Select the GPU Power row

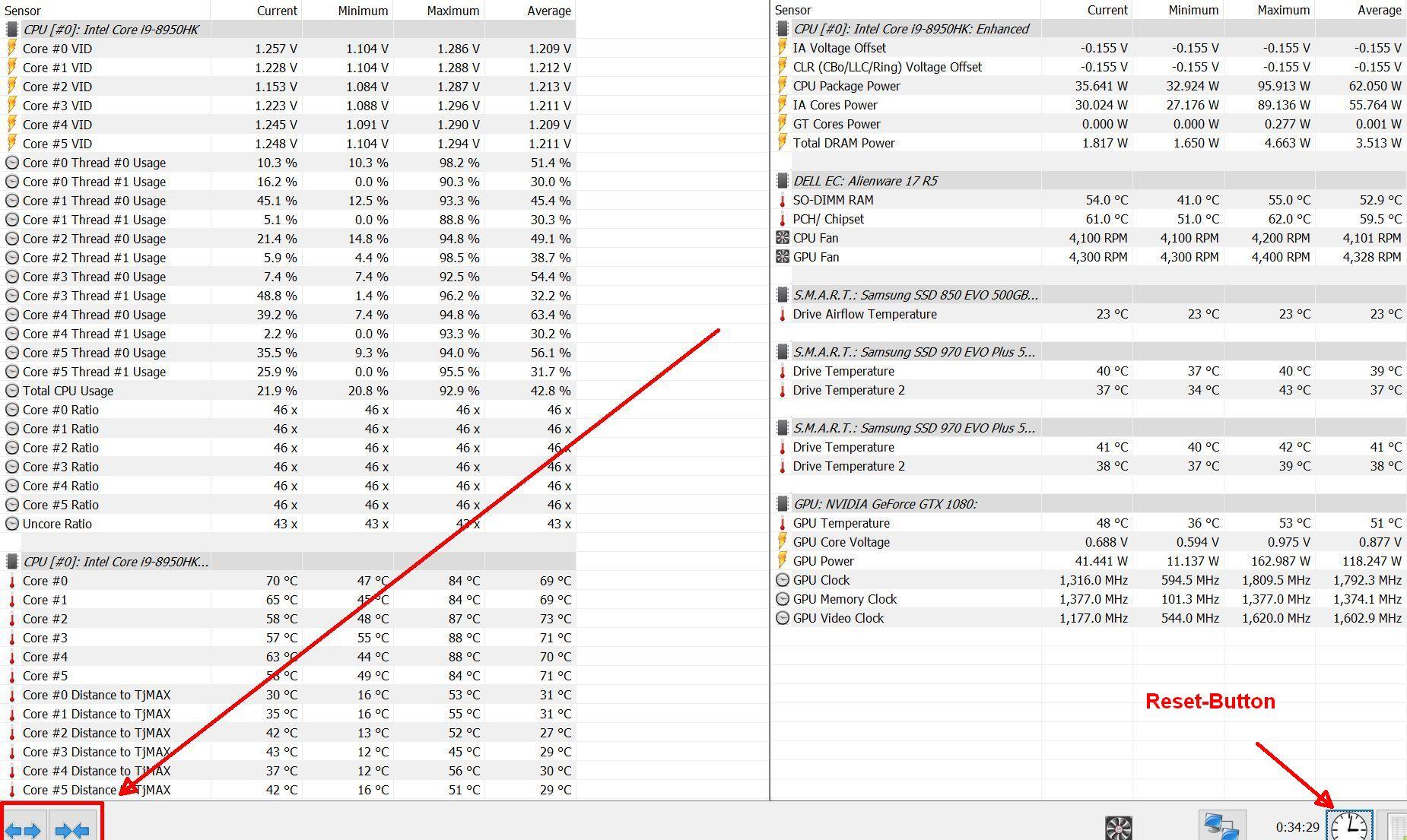pos(1089,561)
